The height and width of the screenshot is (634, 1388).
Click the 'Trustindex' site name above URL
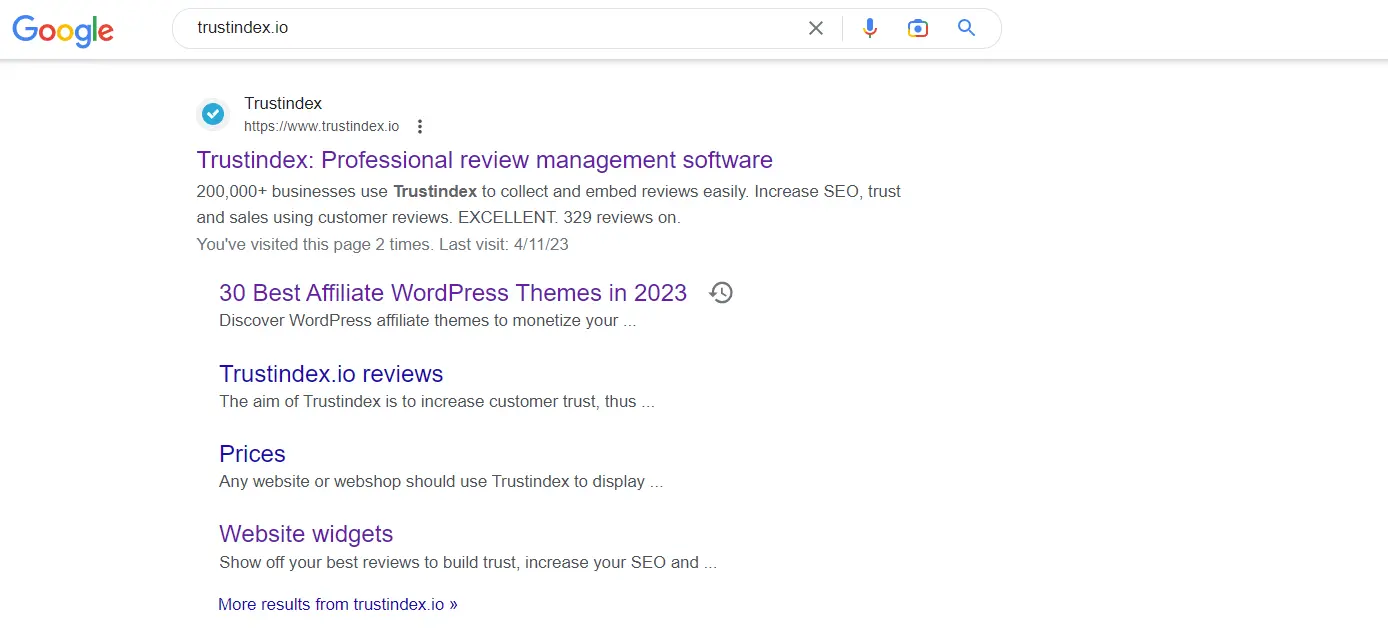[x=283, y=103]
